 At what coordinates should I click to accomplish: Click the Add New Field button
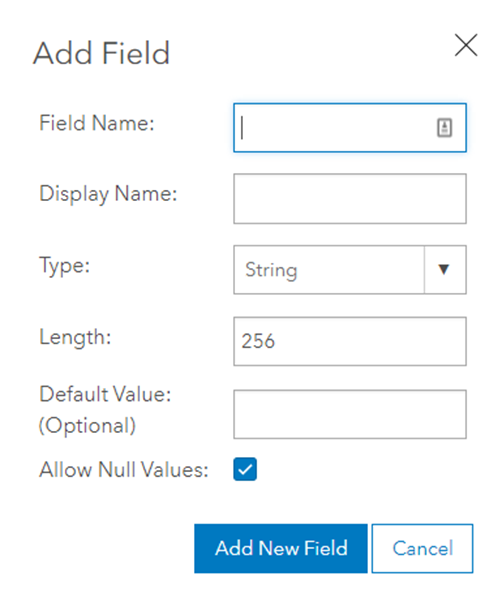pos(281,548)
